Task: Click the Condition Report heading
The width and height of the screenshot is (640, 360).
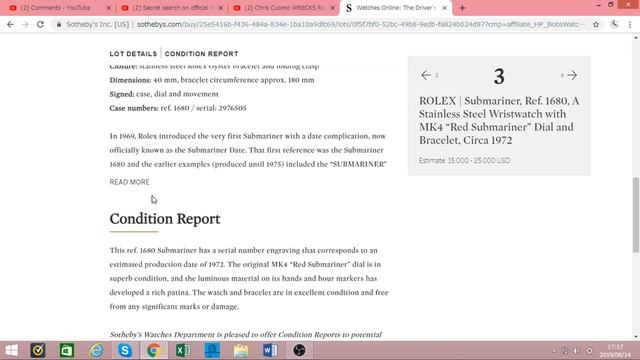Action: [x=165, y=219]
